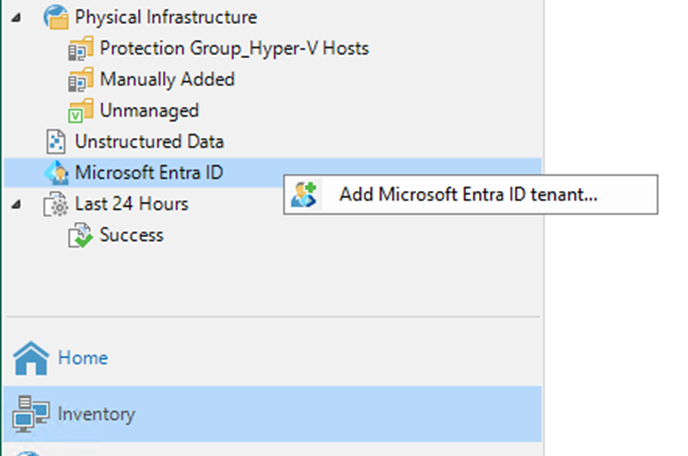Select Protection Group_Hyper-V Hosts
The image size is (688, 456).
click(x=234, y=48)
